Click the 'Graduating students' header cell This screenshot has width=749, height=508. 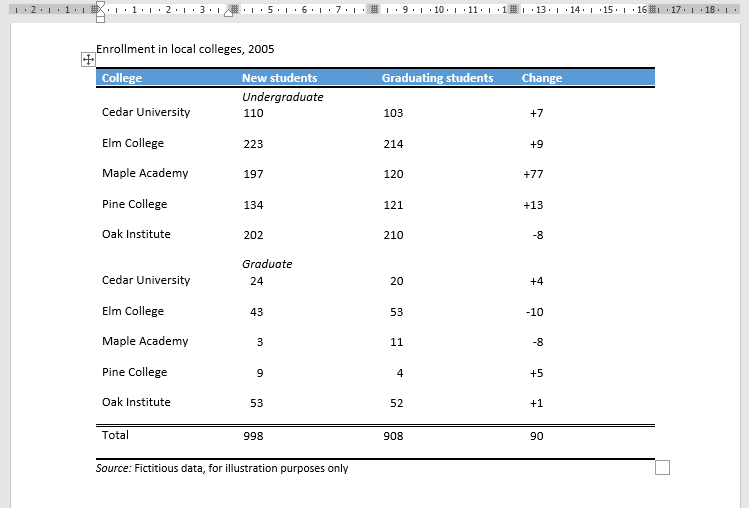[438, 78]
